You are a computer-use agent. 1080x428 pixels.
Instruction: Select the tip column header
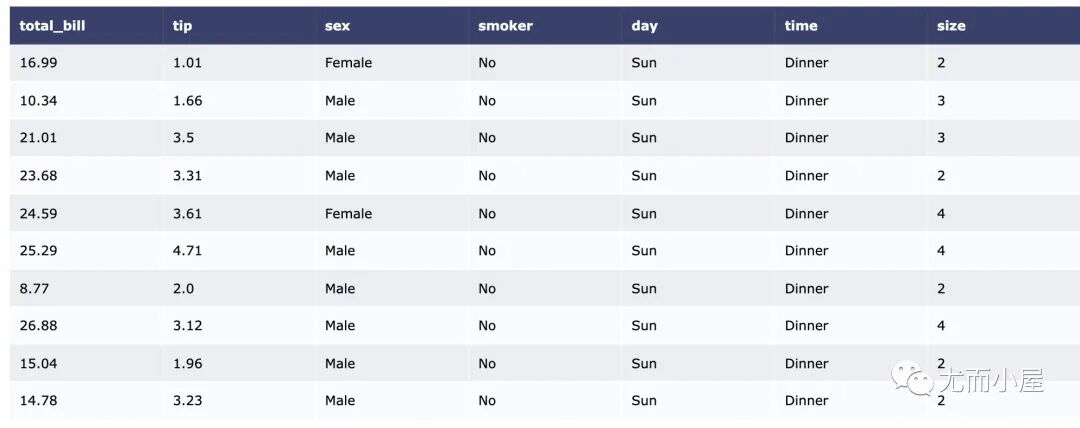point(183,26)
